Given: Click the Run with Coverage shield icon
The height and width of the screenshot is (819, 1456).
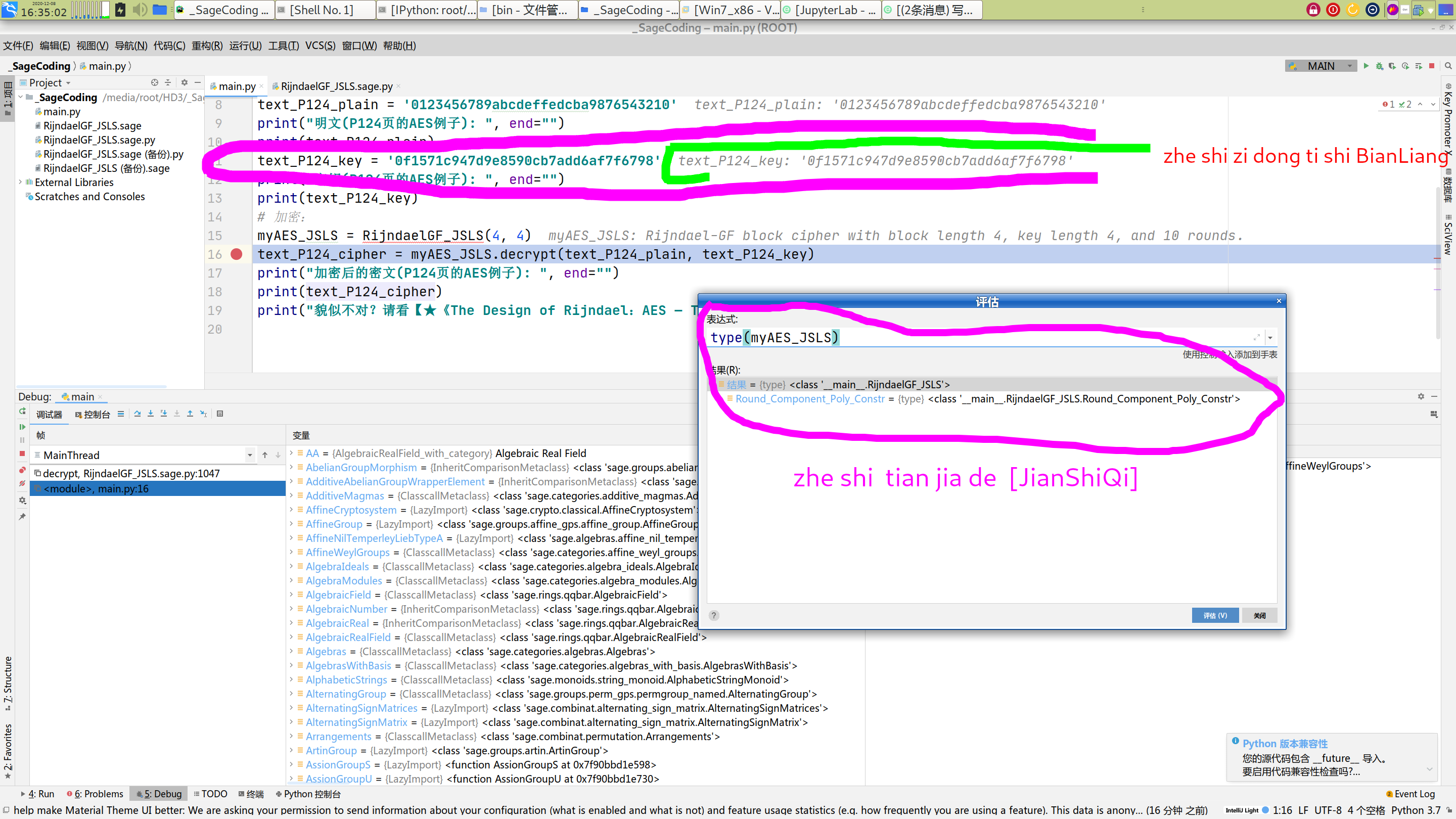Looking at the screenshot, I should (1392, 66).
